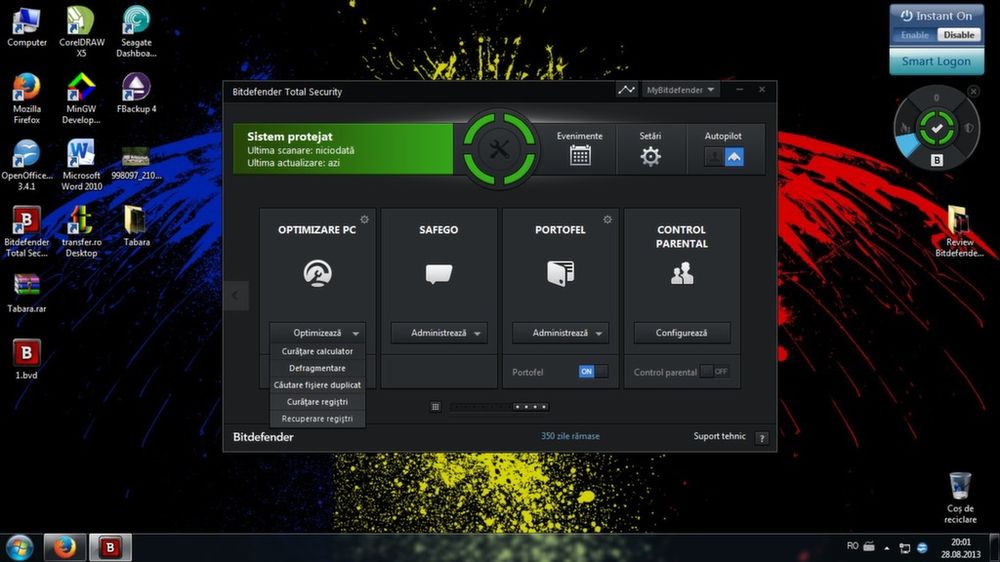Turn off the Portofel ON switch

tap(592, 371)
